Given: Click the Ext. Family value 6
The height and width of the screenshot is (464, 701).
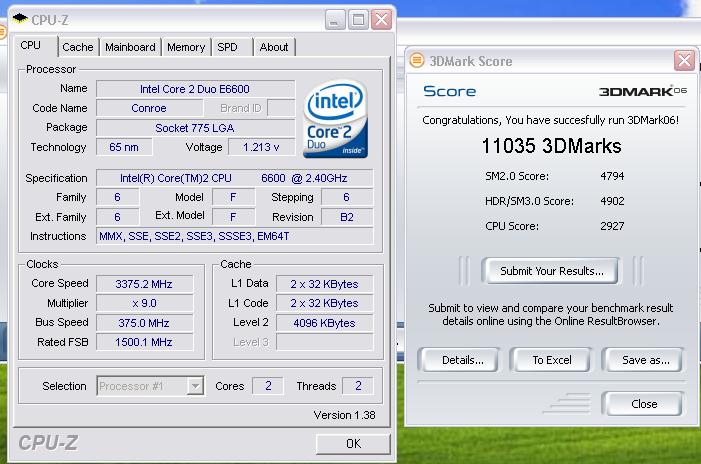Looking at the screenshot, I should [118, 217].
